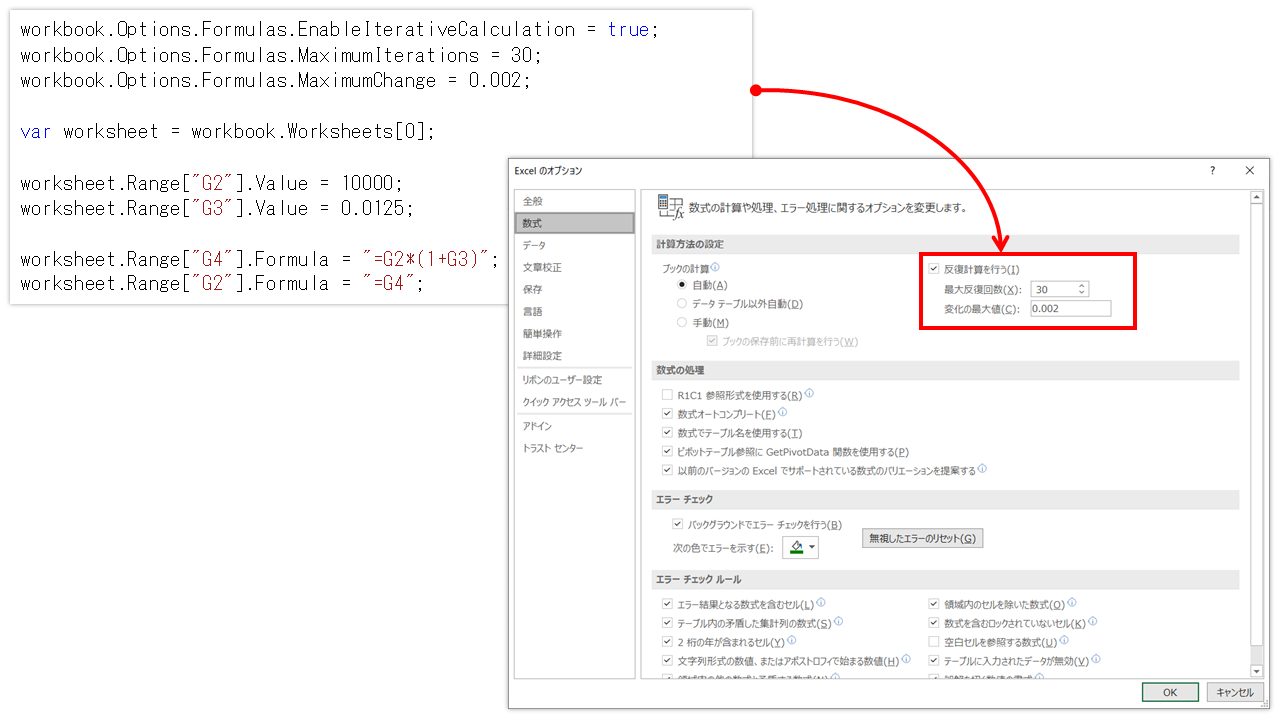Toggle 以前のバージョンの Excel suggestion checkbox

coord(667,470)
